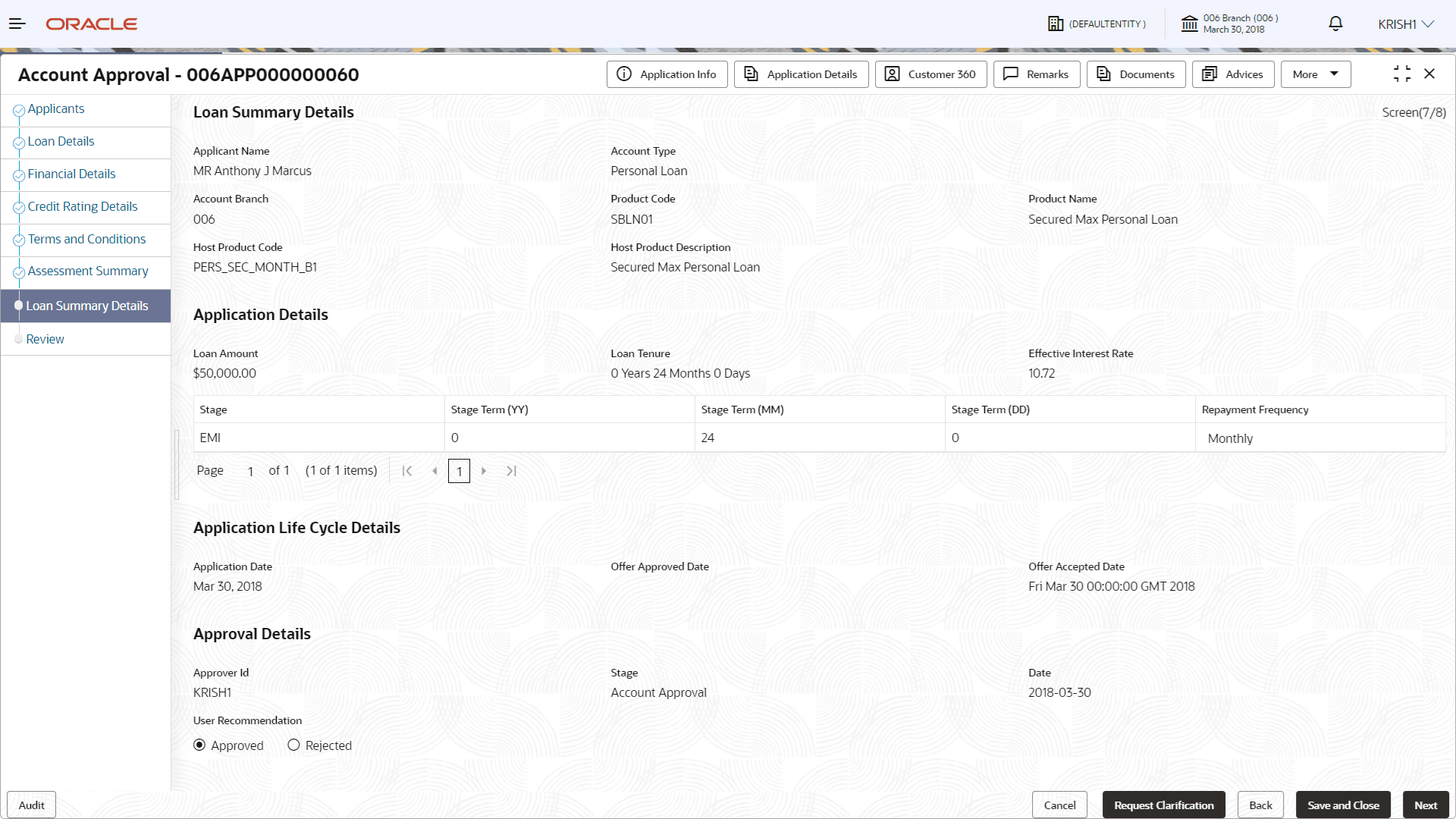Expand the More dropdown

[1316, 74]
